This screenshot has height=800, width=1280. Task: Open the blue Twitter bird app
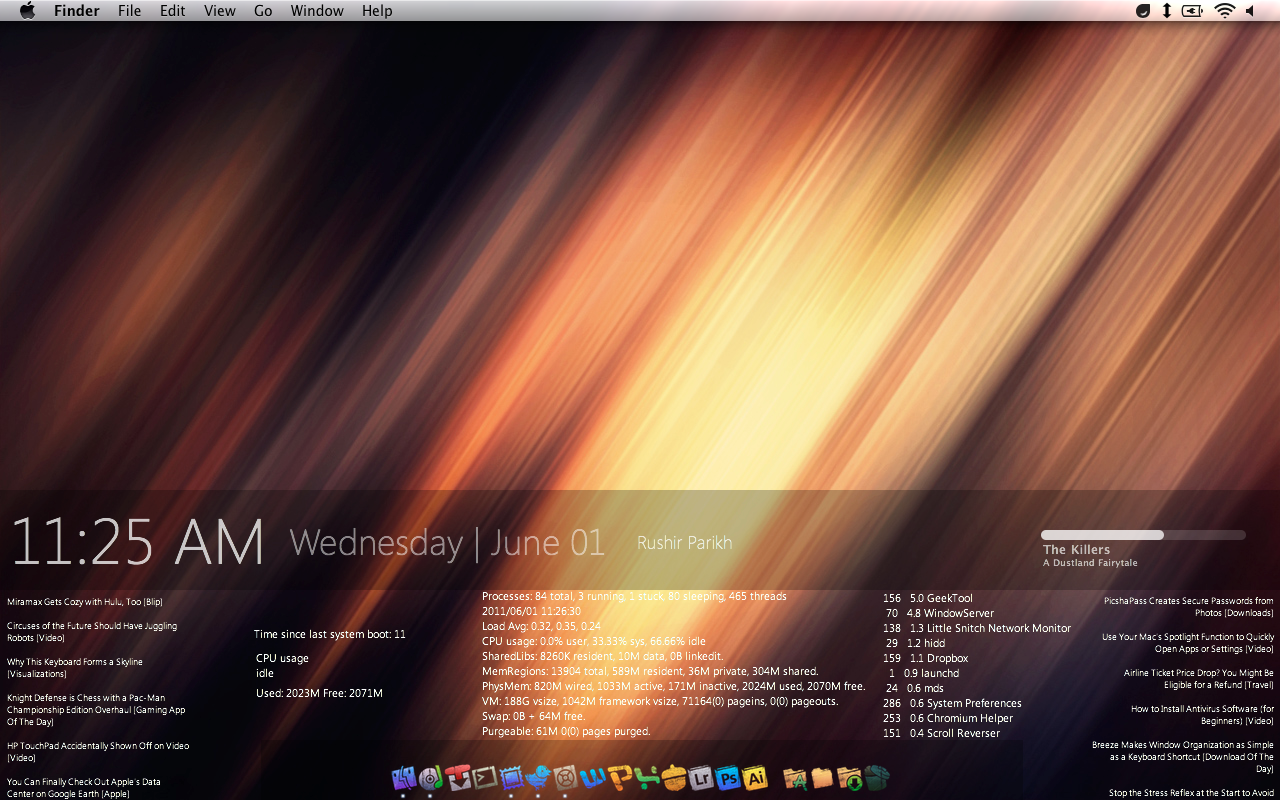539,777
